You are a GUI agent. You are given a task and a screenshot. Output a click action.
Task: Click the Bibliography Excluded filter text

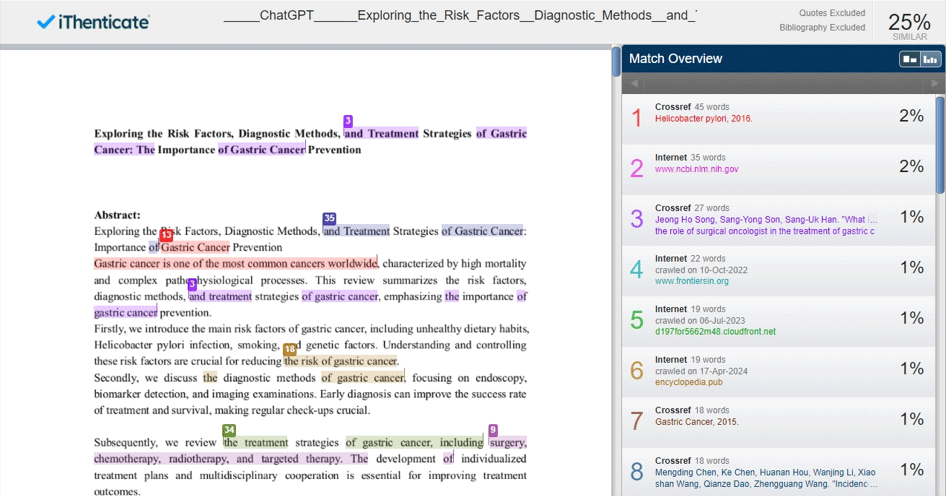tap(822, 28)
